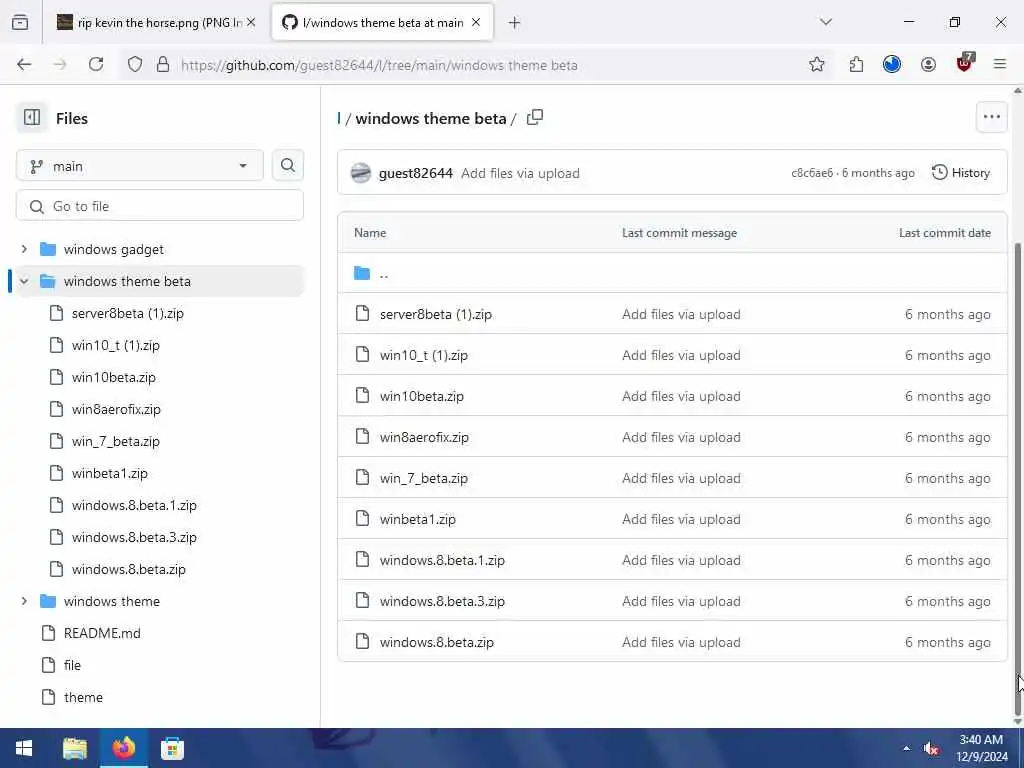Bookmark this page with the star icon
Viewport: 1024px width, 768px height.
pyautogui.click(x=816, y=65)
